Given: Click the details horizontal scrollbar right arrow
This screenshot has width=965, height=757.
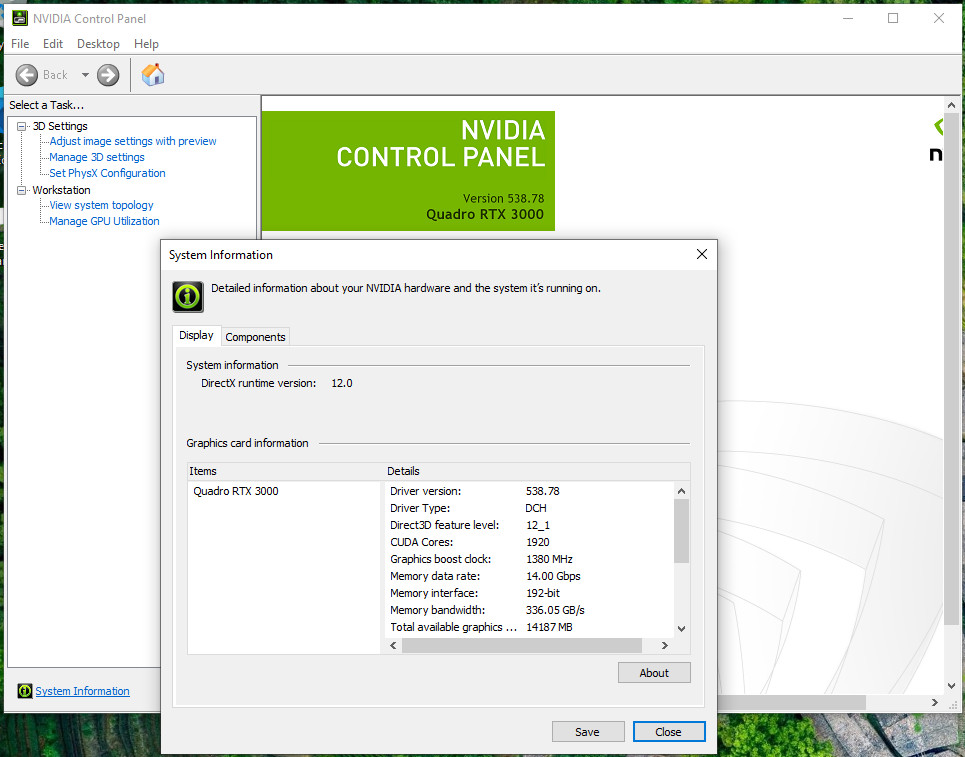Looking at the screenshot, I should point(665,645).
